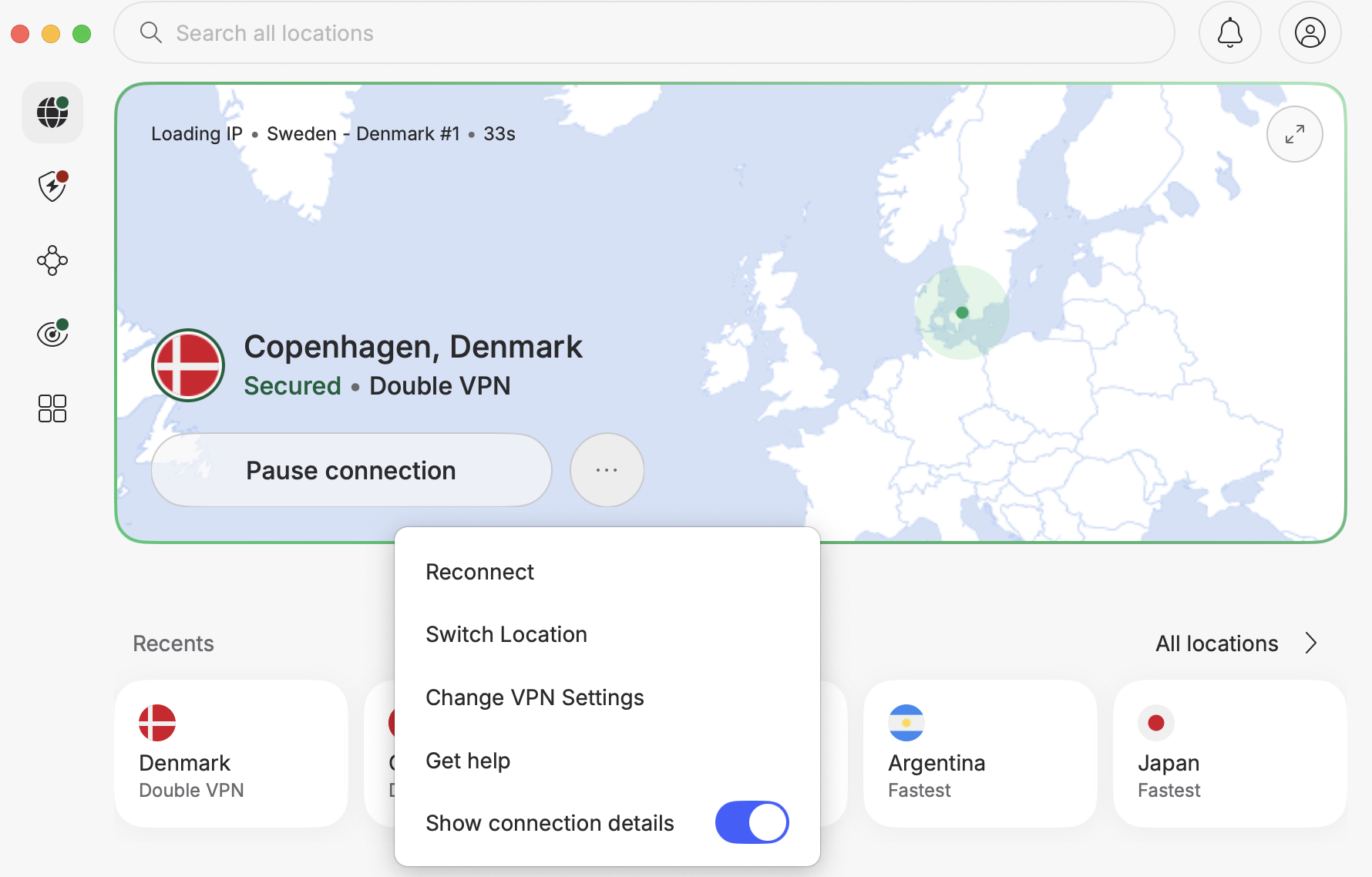Open the account profile icon

[x=1310, y=32]
